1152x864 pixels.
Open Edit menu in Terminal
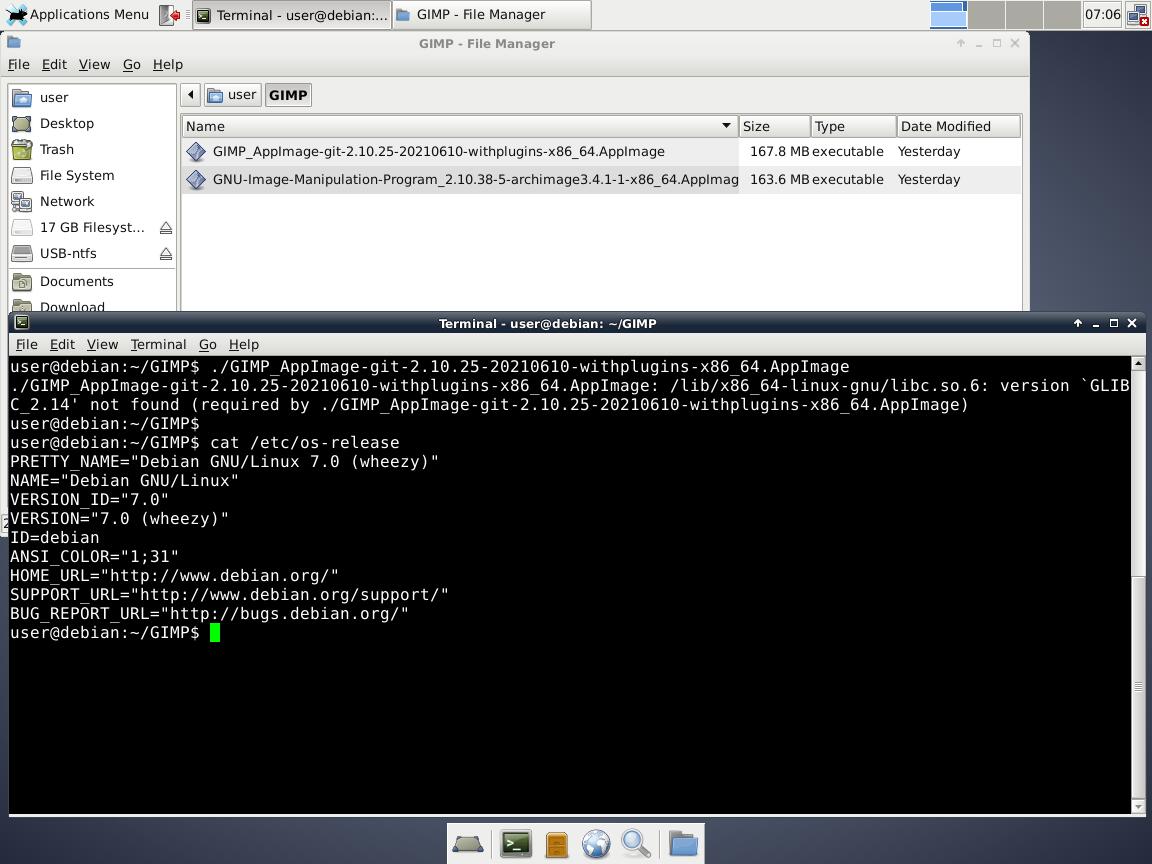pyautogui.click(x=62, y=345)
